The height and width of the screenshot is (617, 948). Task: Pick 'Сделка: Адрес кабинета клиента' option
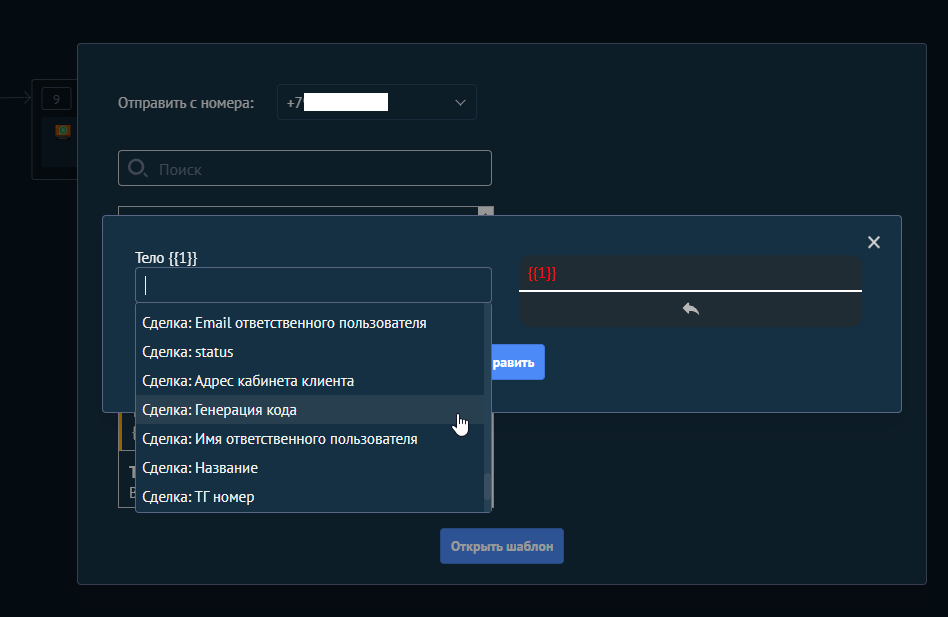pos(310,381)
